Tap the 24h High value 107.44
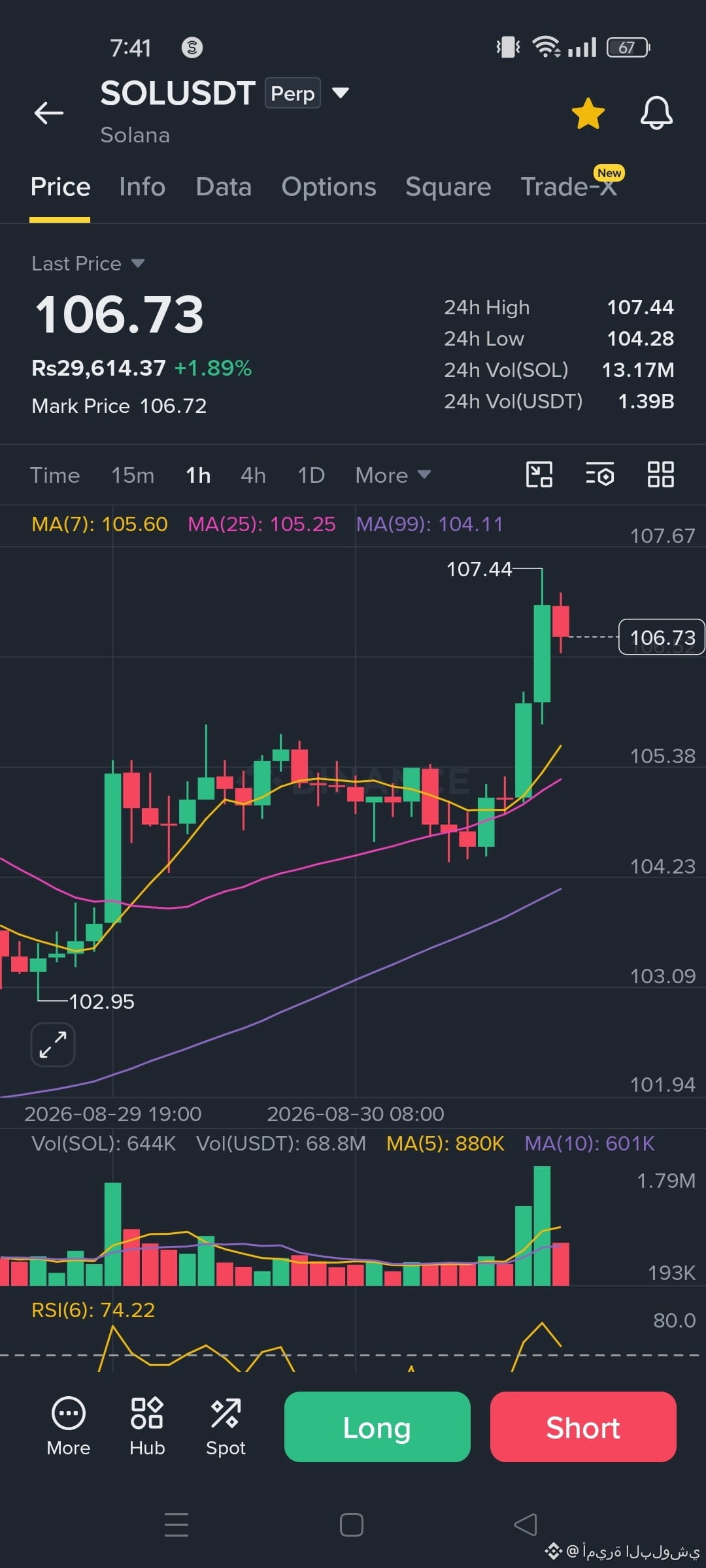The height and width of the screenshot is (1568, 706). [x=641, y=307]
